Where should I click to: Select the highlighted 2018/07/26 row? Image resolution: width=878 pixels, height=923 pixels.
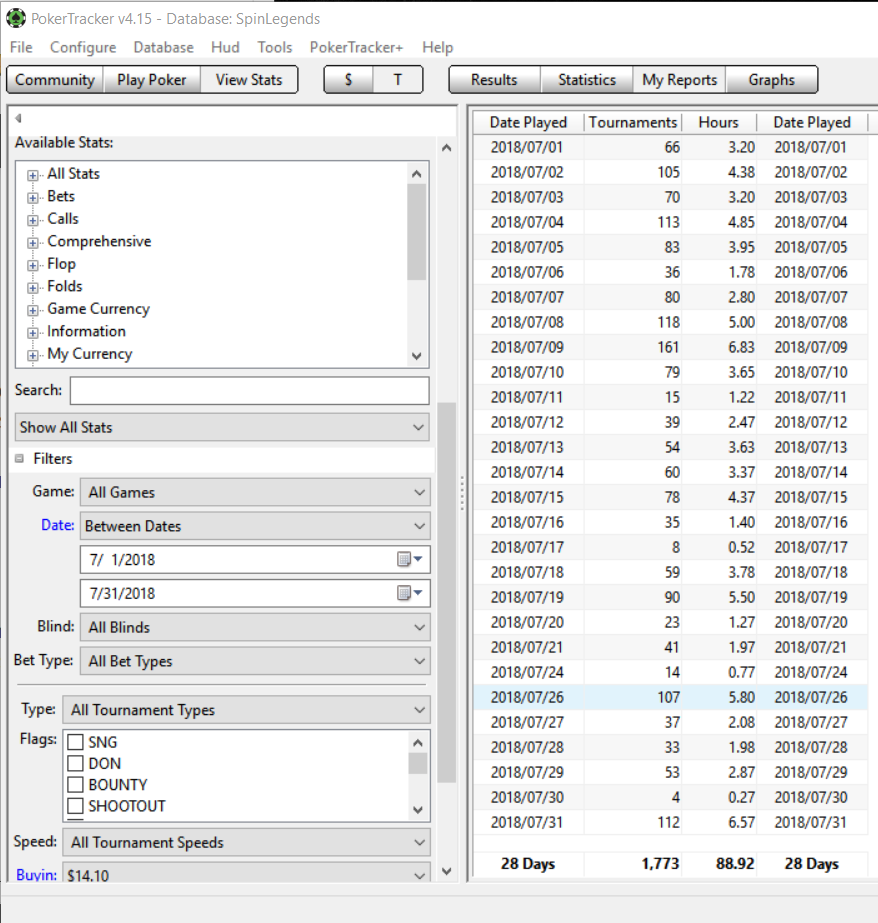coord(670,697)
